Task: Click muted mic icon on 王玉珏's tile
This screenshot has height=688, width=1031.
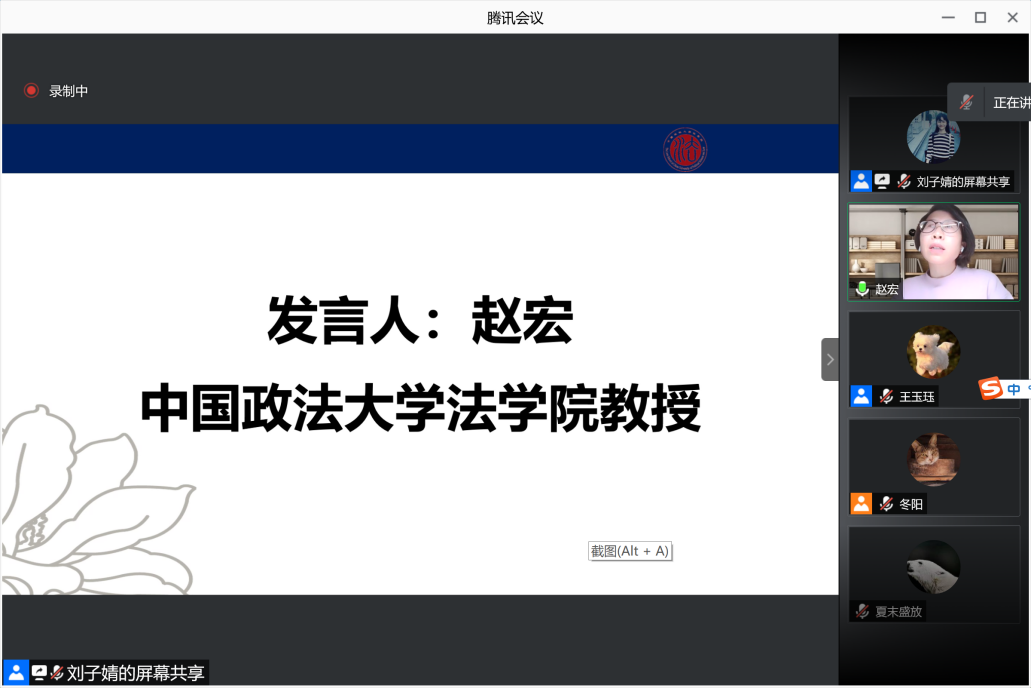Action: (886, 396)
